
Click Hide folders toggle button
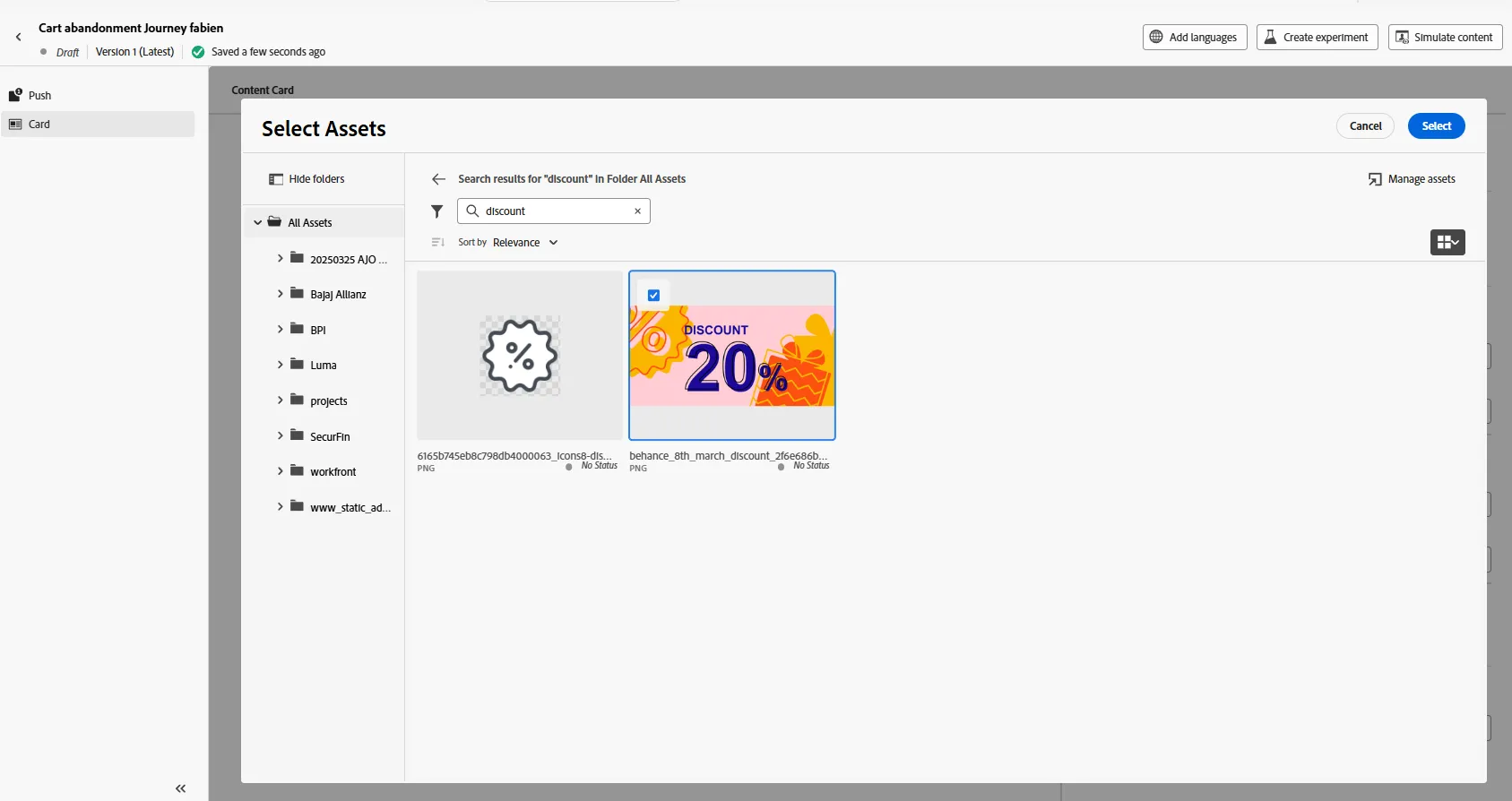pyautogui.click(x=307, y=179)
